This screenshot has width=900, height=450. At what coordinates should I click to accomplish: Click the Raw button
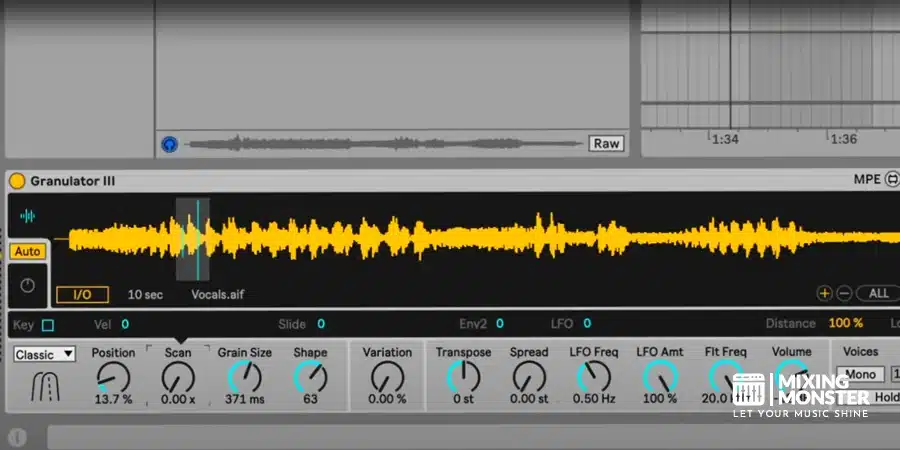(x=607, y=144)
